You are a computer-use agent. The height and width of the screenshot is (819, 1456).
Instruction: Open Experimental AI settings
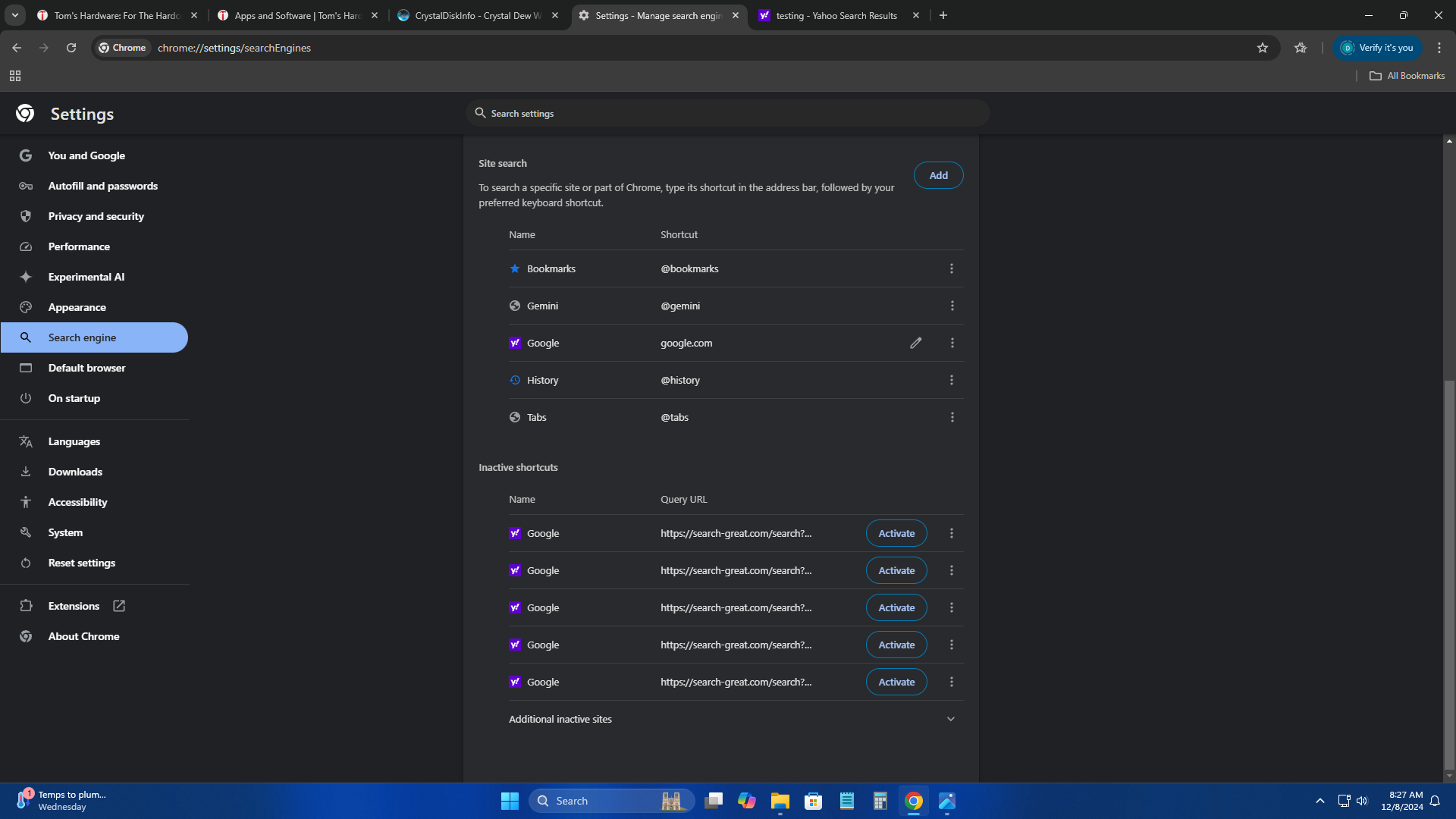click(94, 277)
